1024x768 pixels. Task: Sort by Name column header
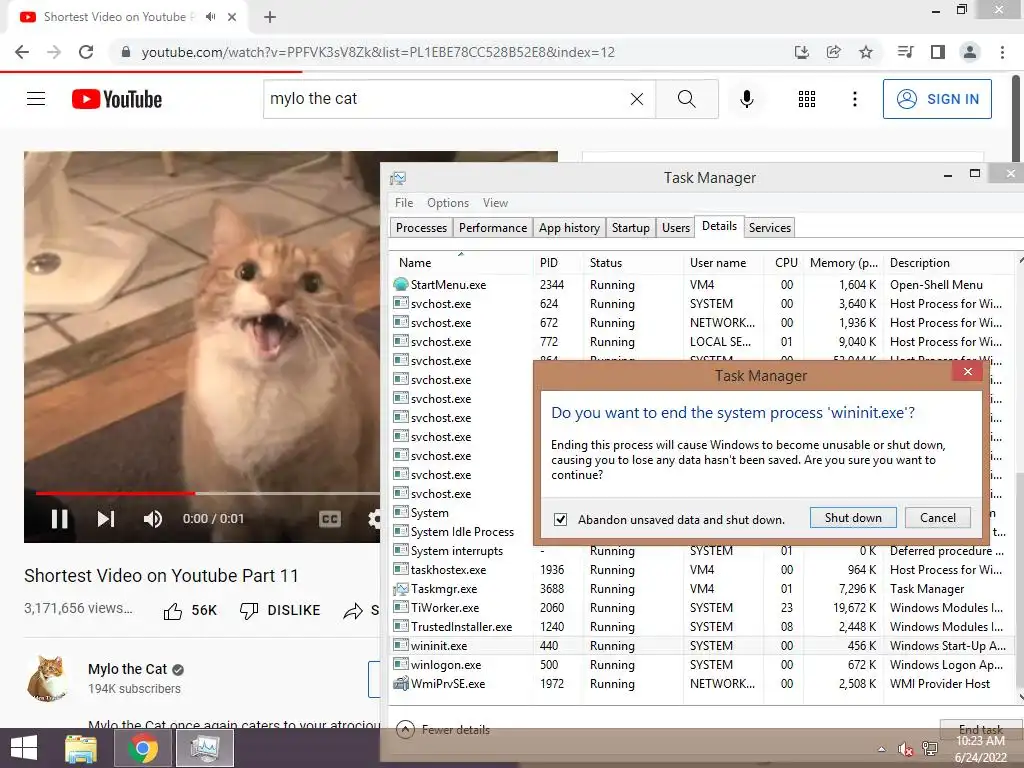pos(461,263)
